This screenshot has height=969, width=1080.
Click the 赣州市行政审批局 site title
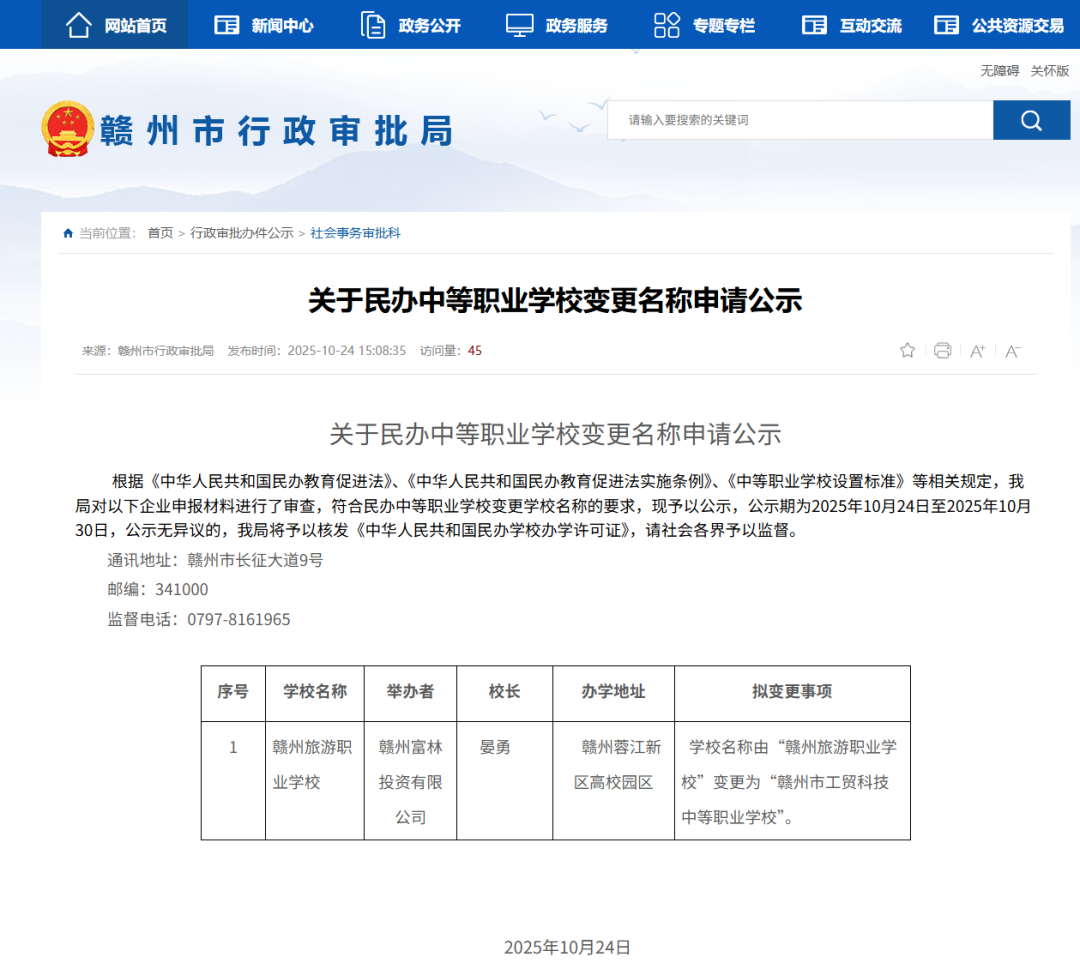276,131
